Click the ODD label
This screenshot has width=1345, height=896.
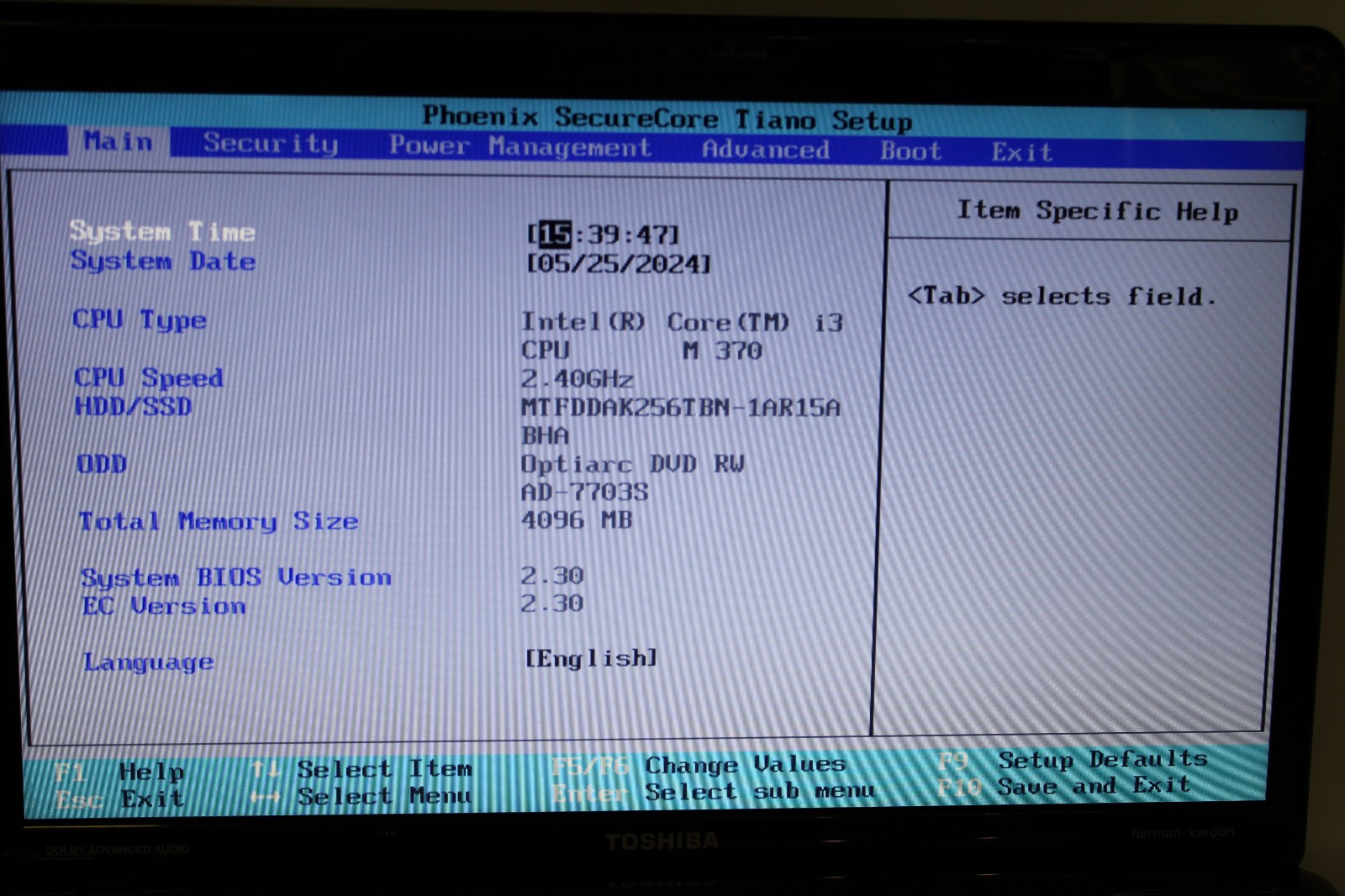(x=102, y=464)
